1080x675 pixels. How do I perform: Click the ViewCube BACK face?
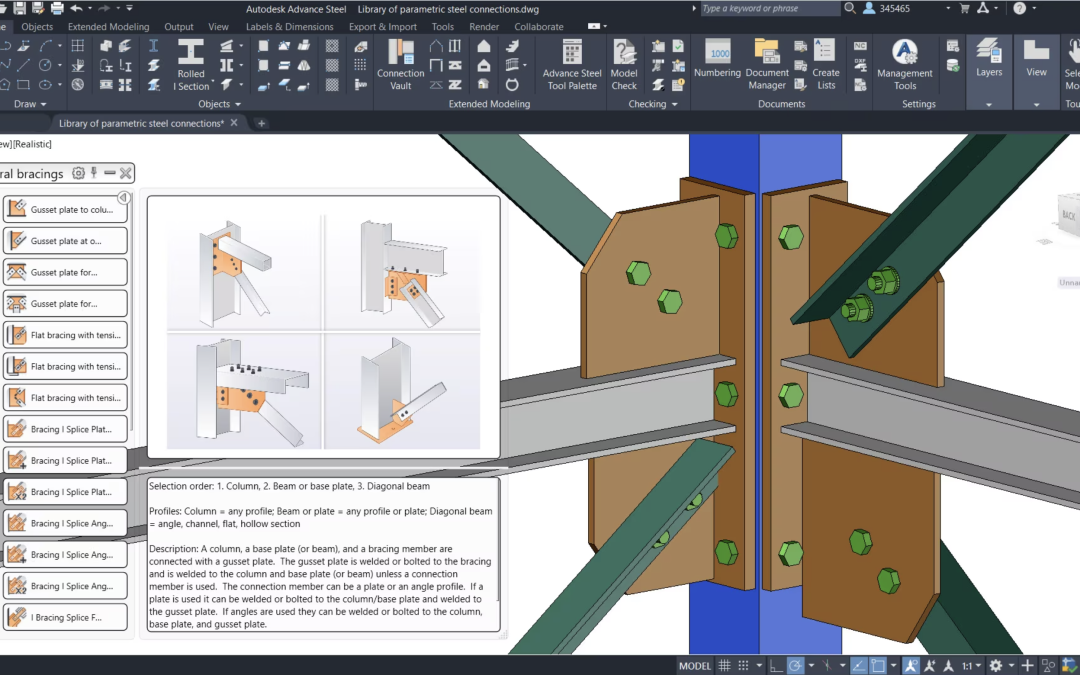pyautogui.click(x=1068, y=216)
